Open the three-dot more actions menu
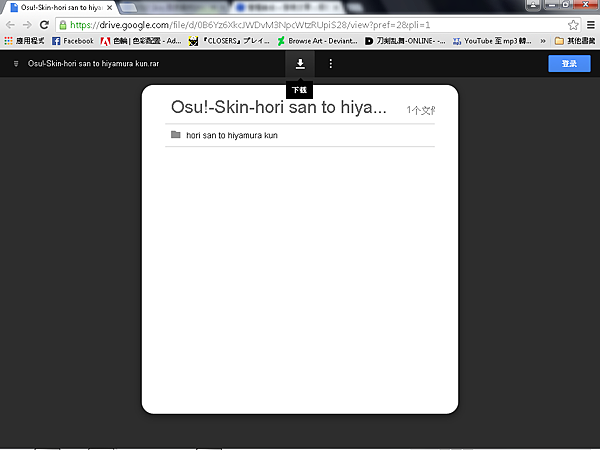Image resolution: width=600 pixels, height=450 pixels. (331, 64)
